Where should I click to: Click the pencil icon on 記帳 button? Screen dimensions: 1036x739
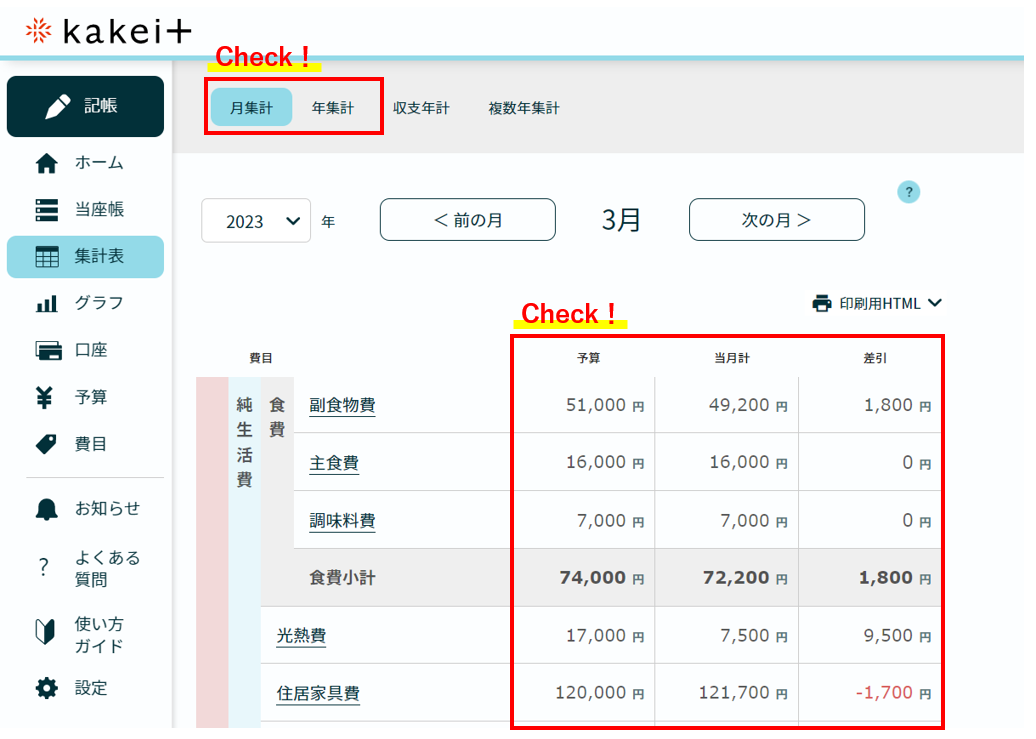[x=58, y=107]
